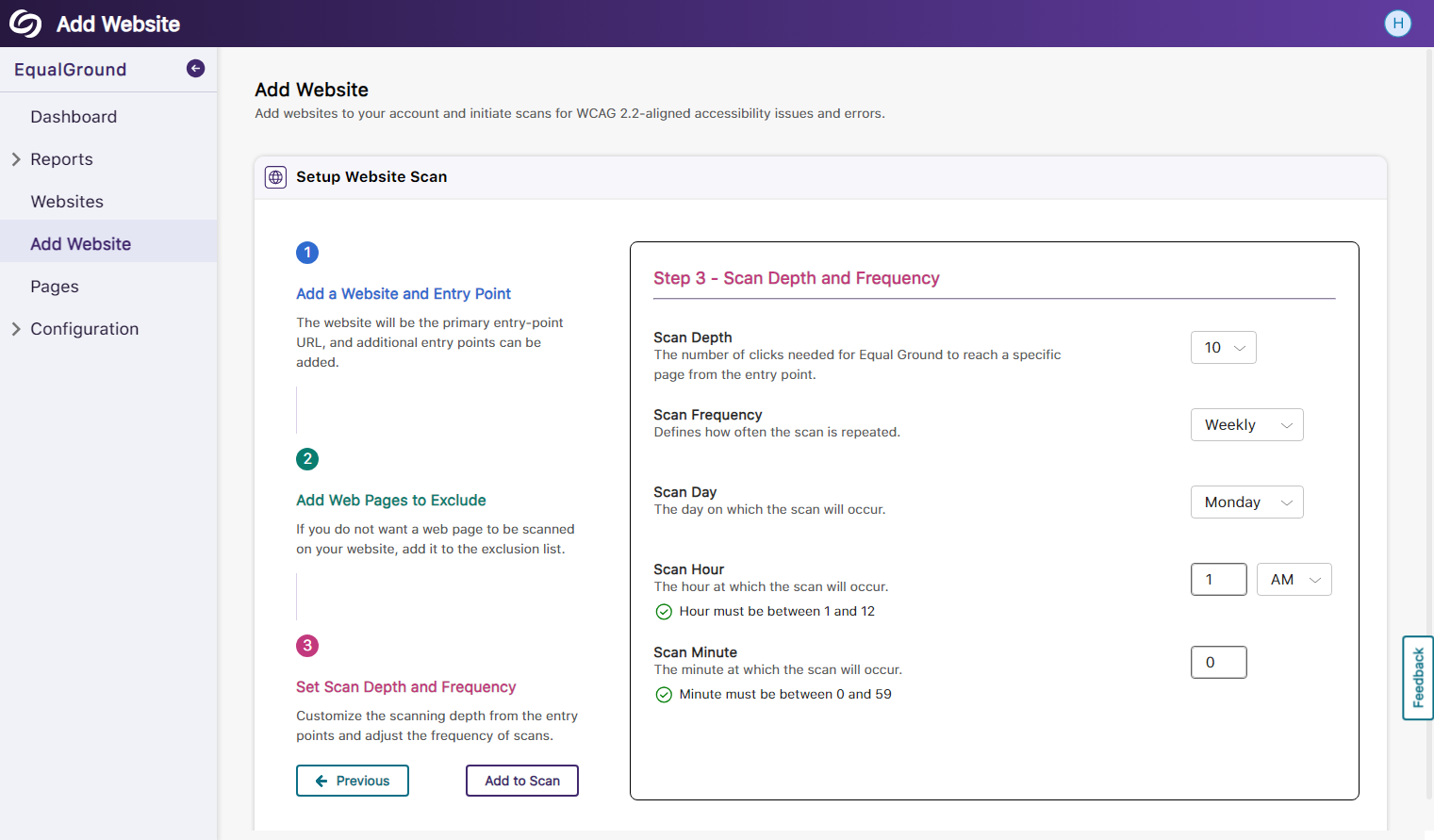Image resolution: width=1434 pixels, height=840 pixels.
Task: Open the Scan Day Monday dropdown
Action: [x=1246, y=502]
